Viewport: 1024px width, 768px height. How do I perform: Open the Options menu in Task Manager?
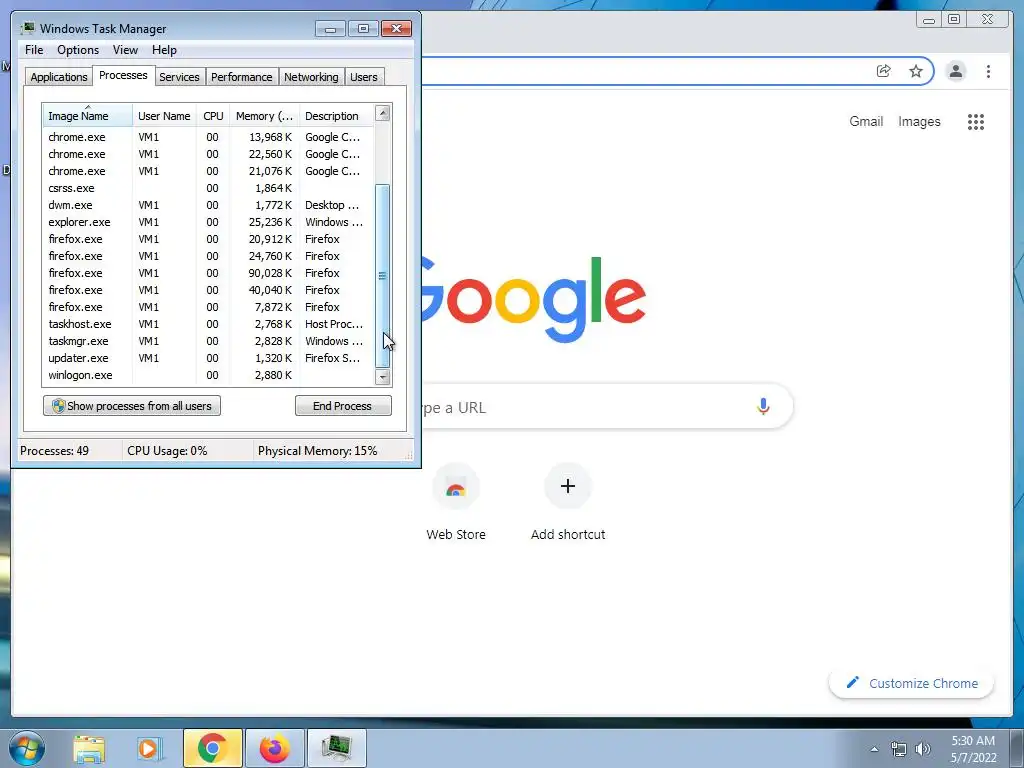78,50
